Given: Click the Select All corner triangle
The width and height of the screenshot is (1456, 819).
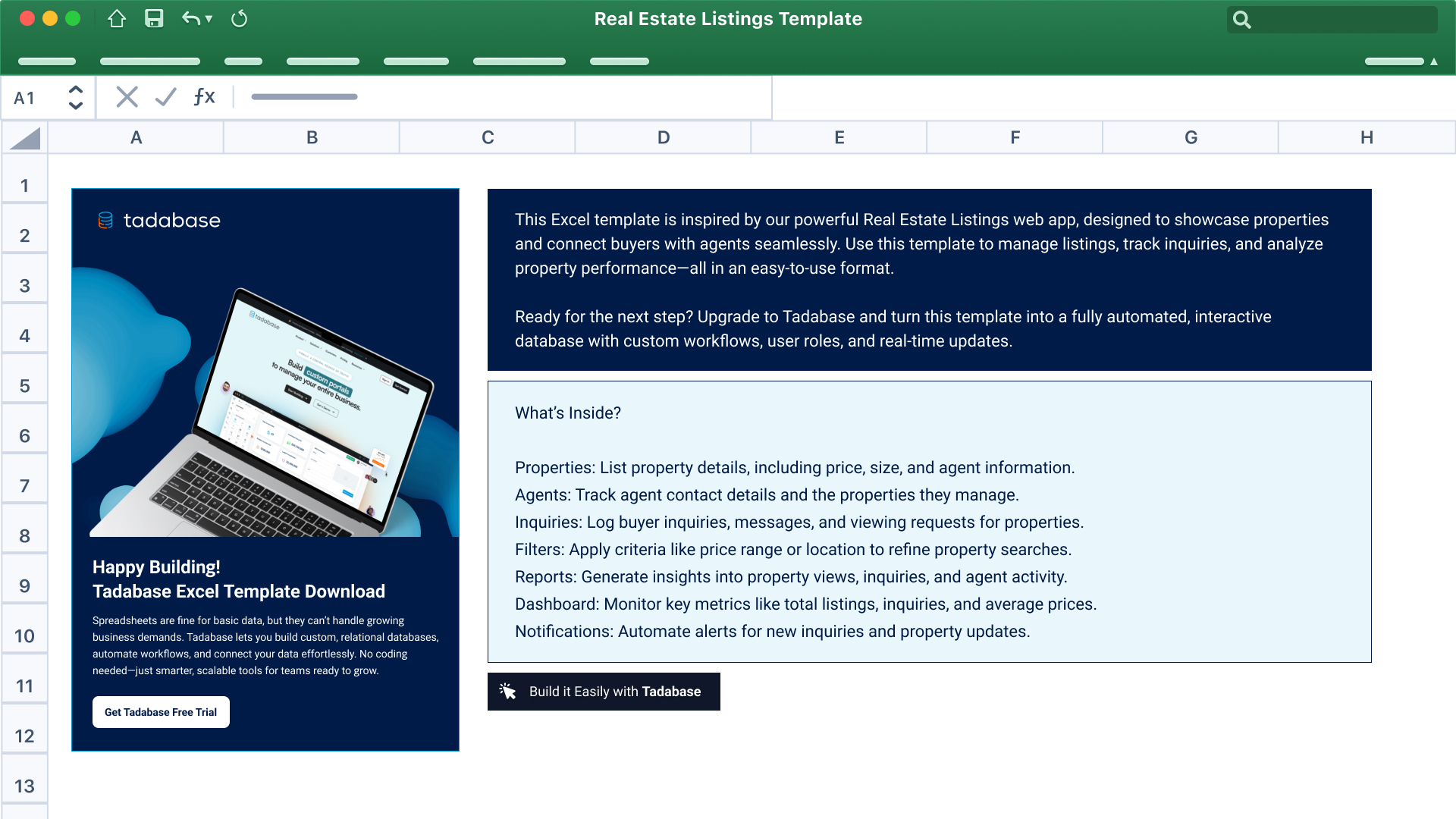Looking at the screenshot, I should pyautogui.click(x=26, y=138).
